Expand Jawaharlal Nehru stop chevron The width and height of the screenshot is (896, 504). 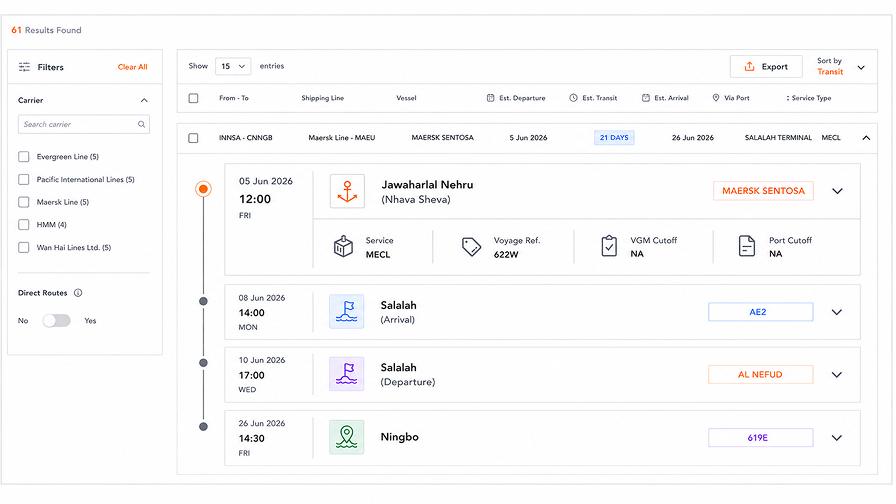[837, 191]
